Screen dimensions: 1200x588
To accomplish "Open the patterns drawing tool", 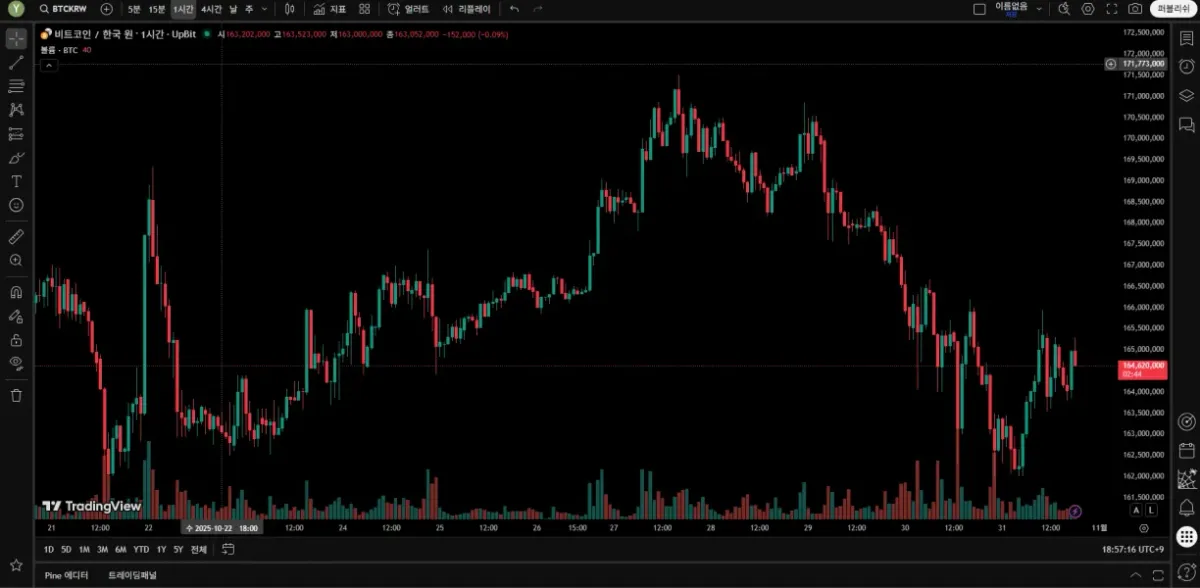I will coord(16,110).
